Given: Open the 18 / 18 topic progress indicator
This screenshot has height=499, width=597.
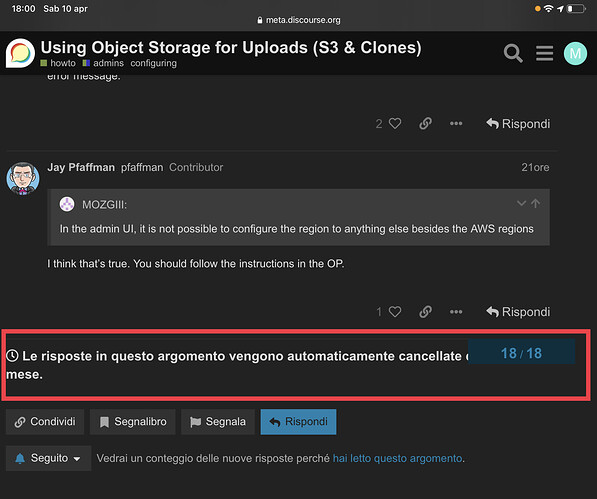Looking at the screenshot, I should (x=521, y=353).
